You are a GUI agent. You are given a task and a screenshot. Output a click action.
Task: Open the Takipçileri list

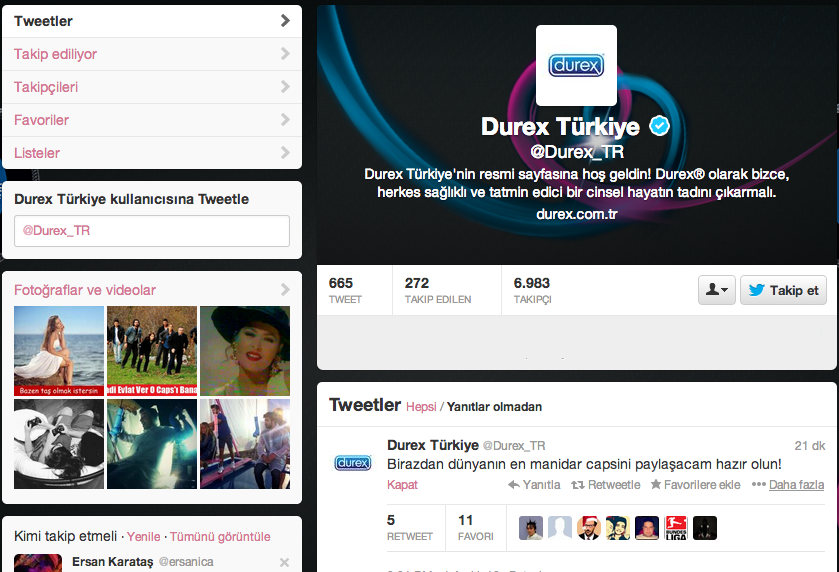tap(152, 87)
